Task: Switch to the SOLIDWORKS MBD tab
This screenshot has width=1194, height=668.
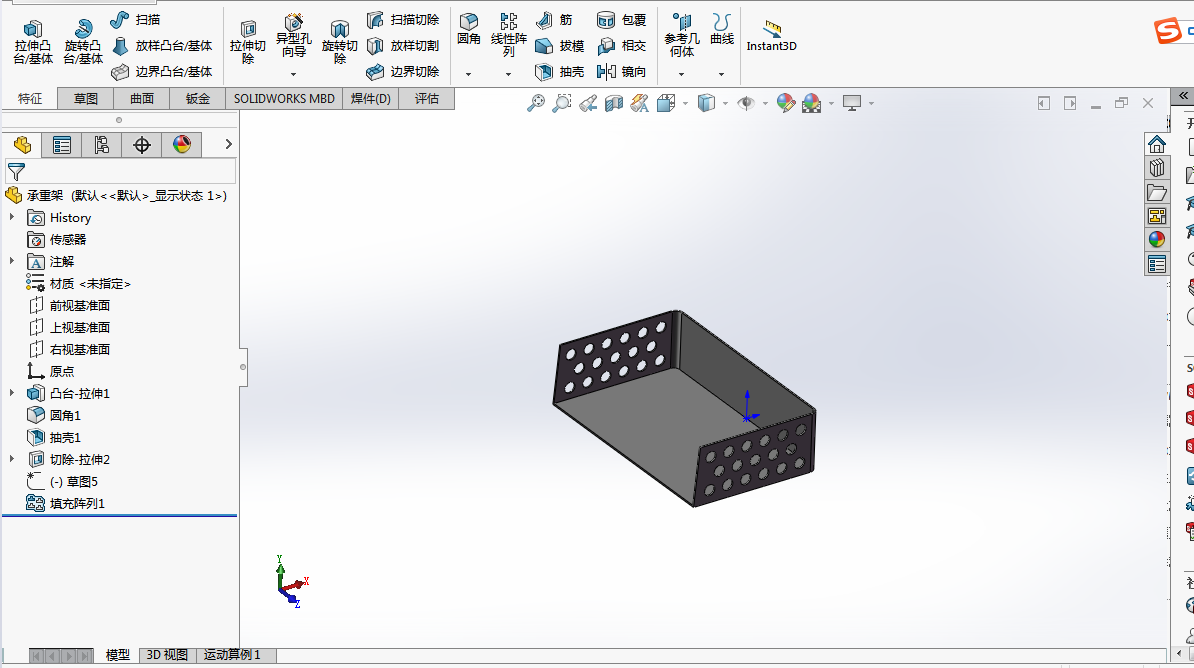Action: click(284, 99)
